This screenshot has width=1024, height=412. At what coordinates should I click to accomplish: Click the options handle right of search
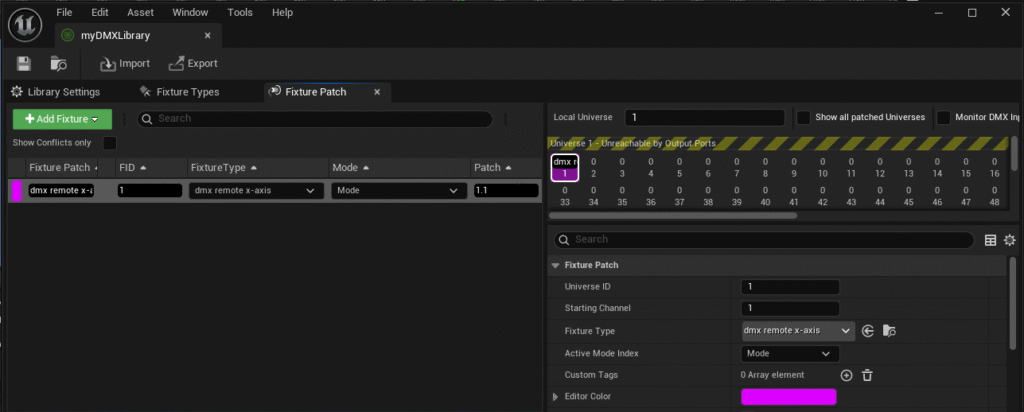(505, 119)
